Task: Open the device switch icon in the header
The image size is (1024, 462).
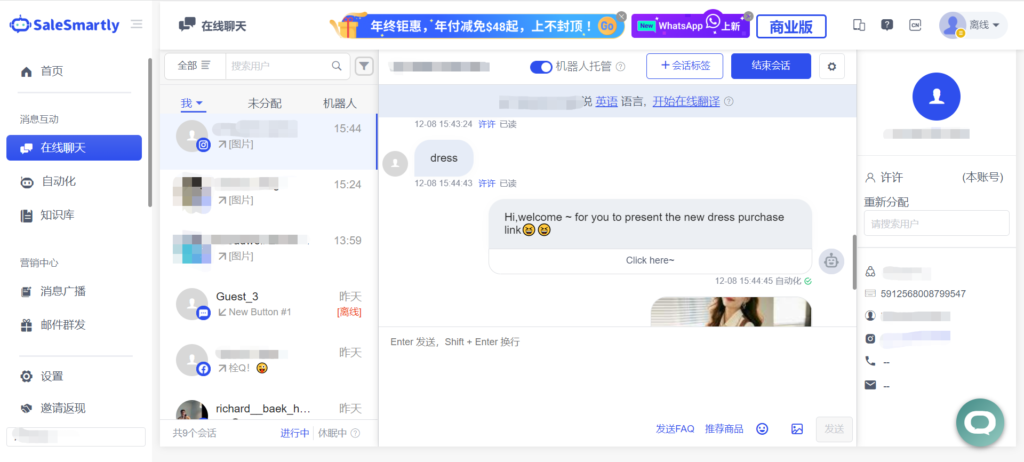Action: pos(859,25)
